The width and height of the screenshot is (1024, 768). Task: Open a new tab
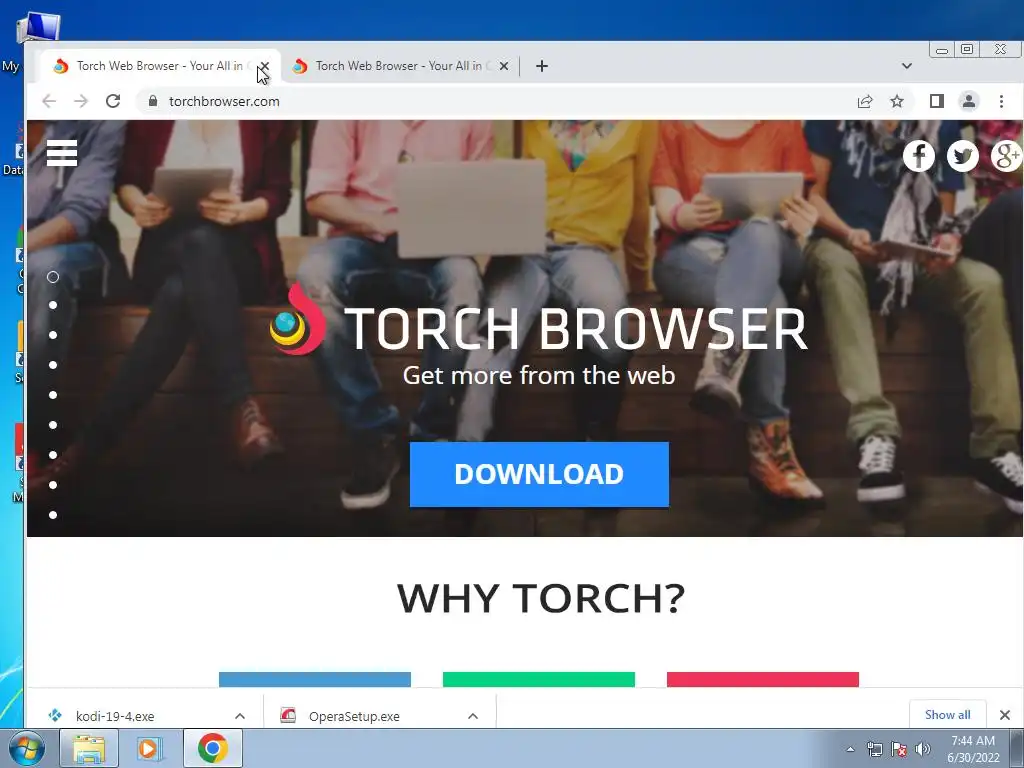tap(541, 66)
